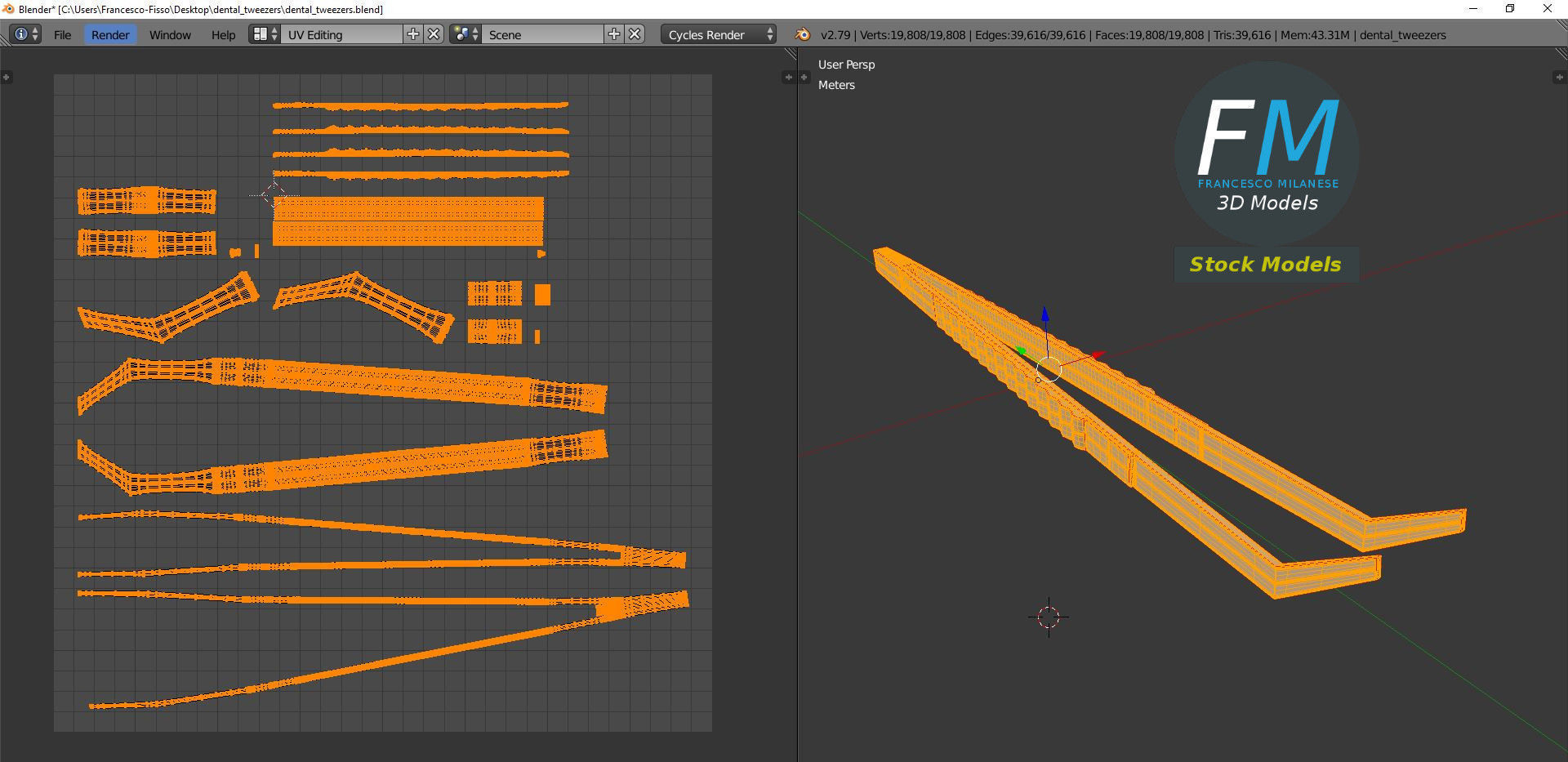Click the dental_tweezers object name in stats
The image size is (1568, 762).
(x=1403, y=35)
